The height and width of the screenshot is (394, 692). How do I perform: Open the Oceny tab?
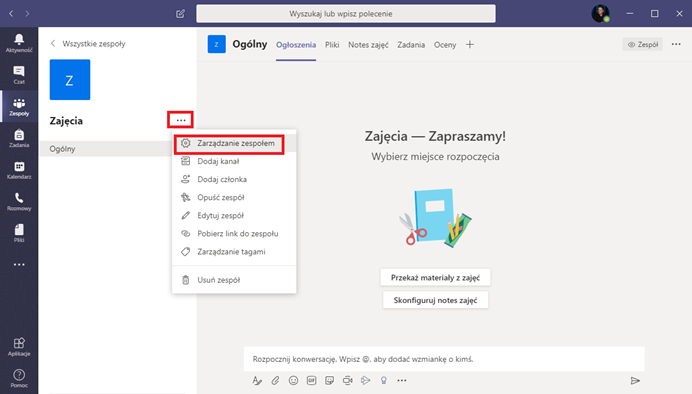pos(445,45)
